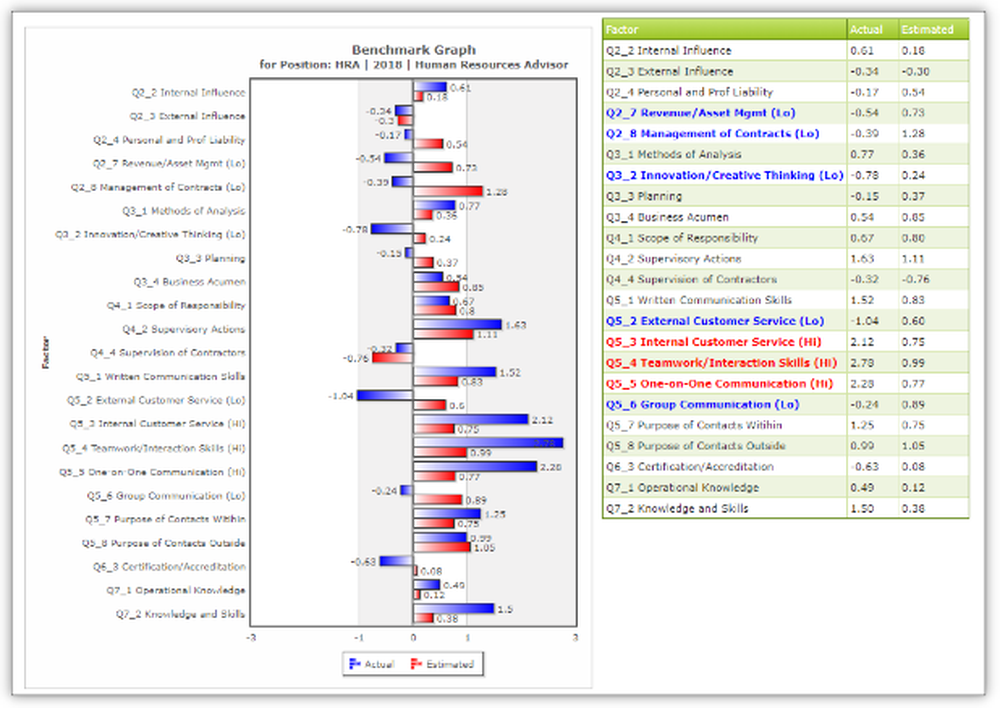
Task: Click Actual value -1.04 in External Customer Service row
Action: click(x=864, y=321)
